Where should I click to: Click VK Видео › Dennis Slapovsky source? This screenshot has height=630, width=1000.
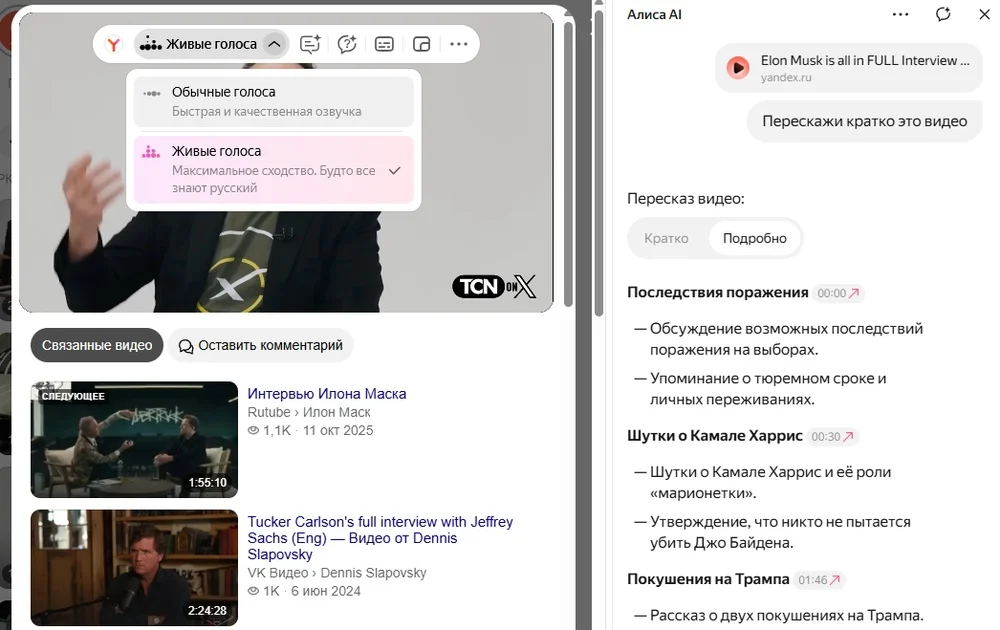[x=337, y=573]
